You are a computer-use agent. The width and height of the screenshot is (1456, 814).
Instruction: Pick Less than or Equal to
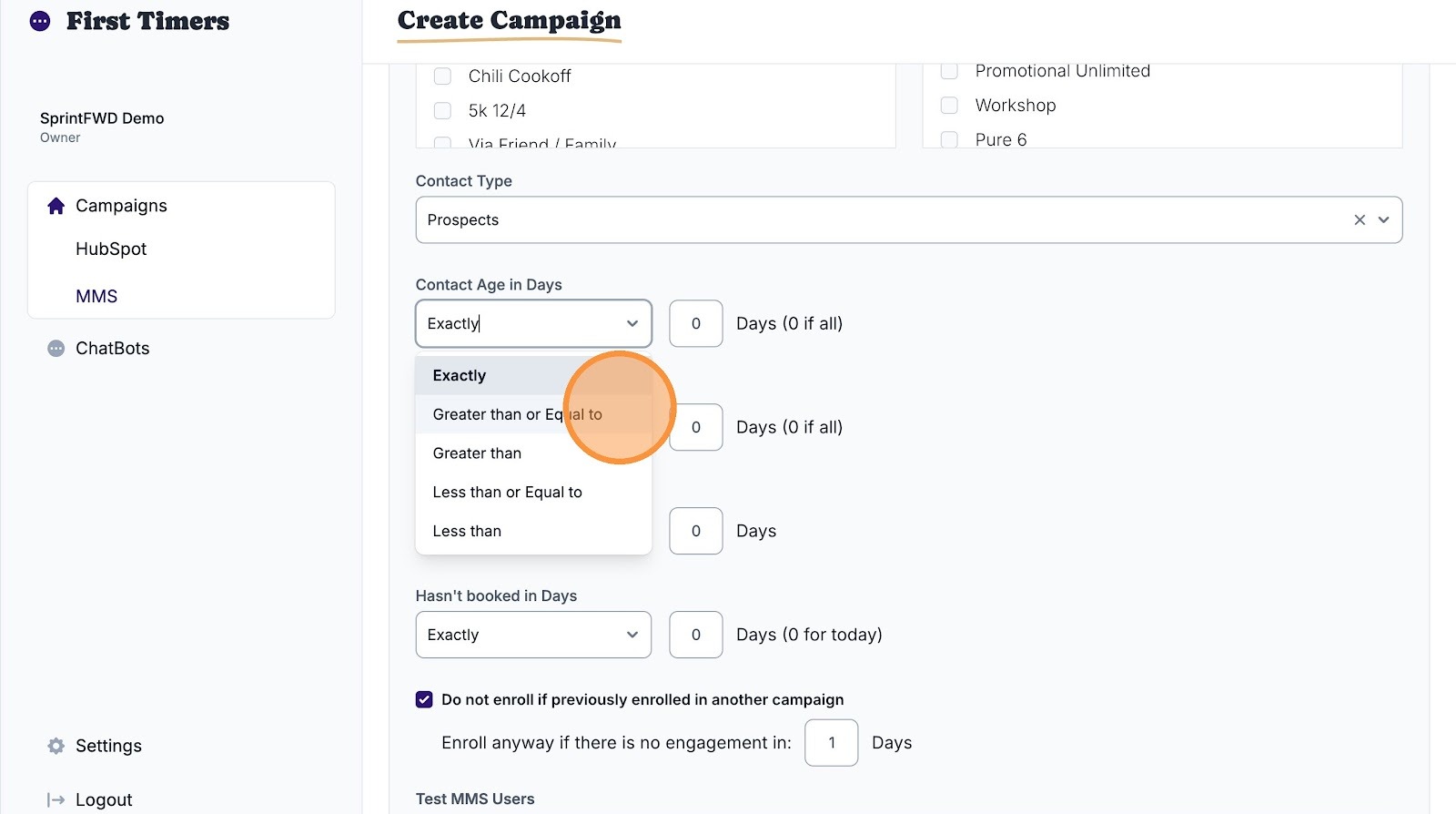507,493
